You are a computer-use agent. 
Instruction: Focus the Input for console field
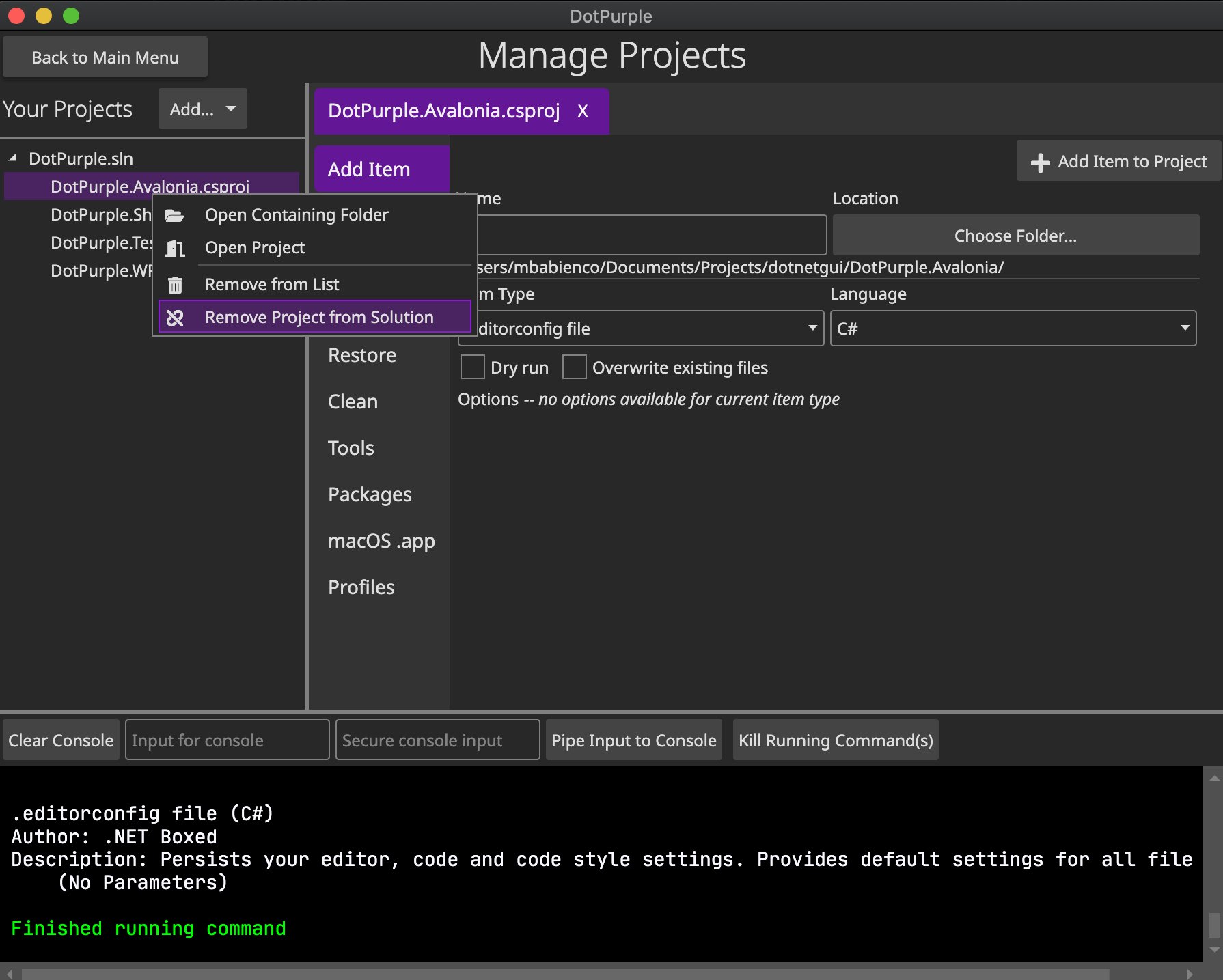click(x=228, y=740)
